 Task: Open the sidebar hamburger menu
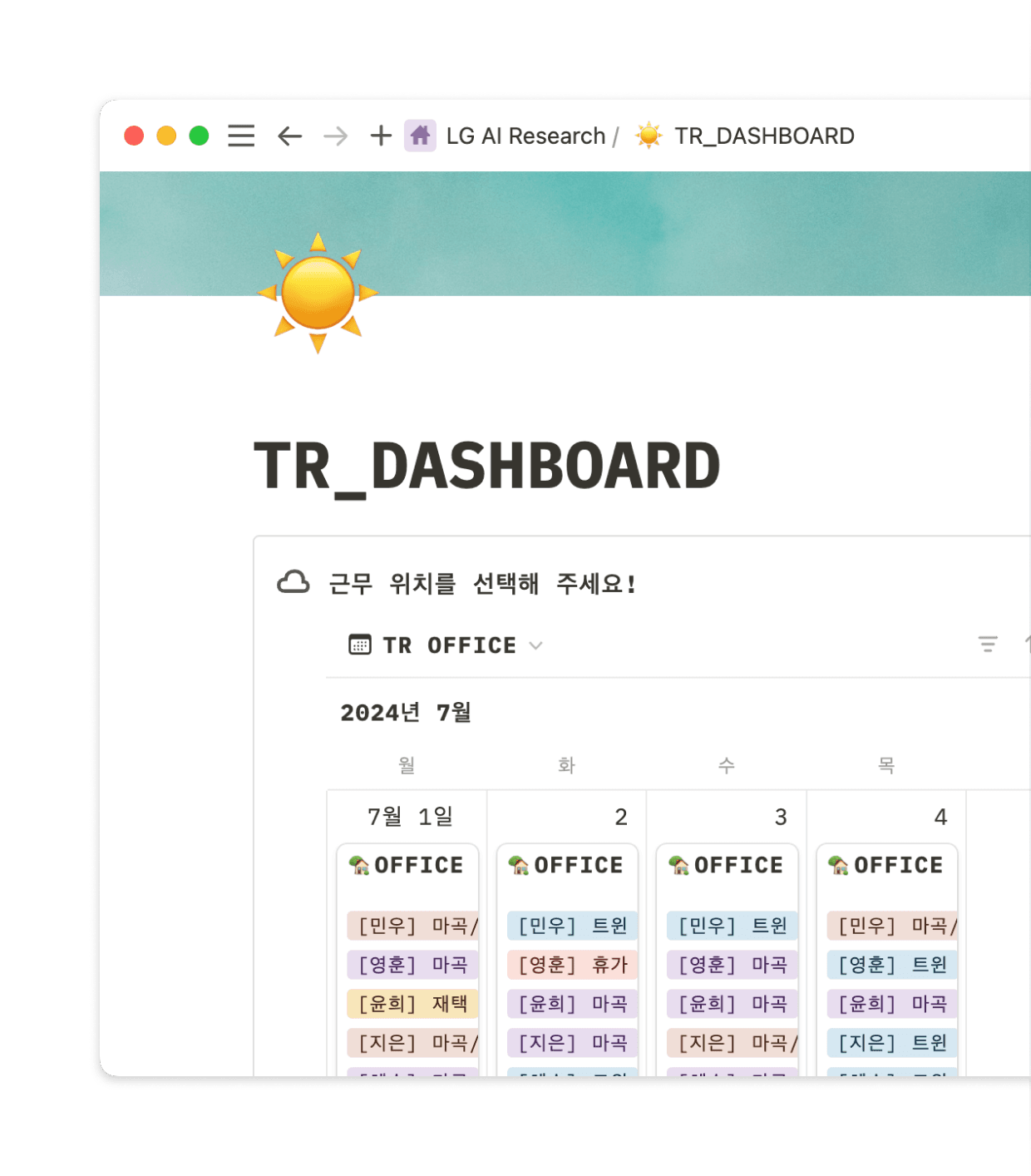pos(241,136)
